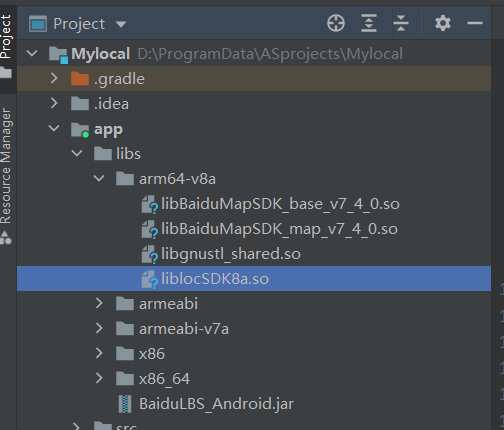Click the Collapse All icon
The width and height of the screenshot is (504, 430).
coord(401,23)
